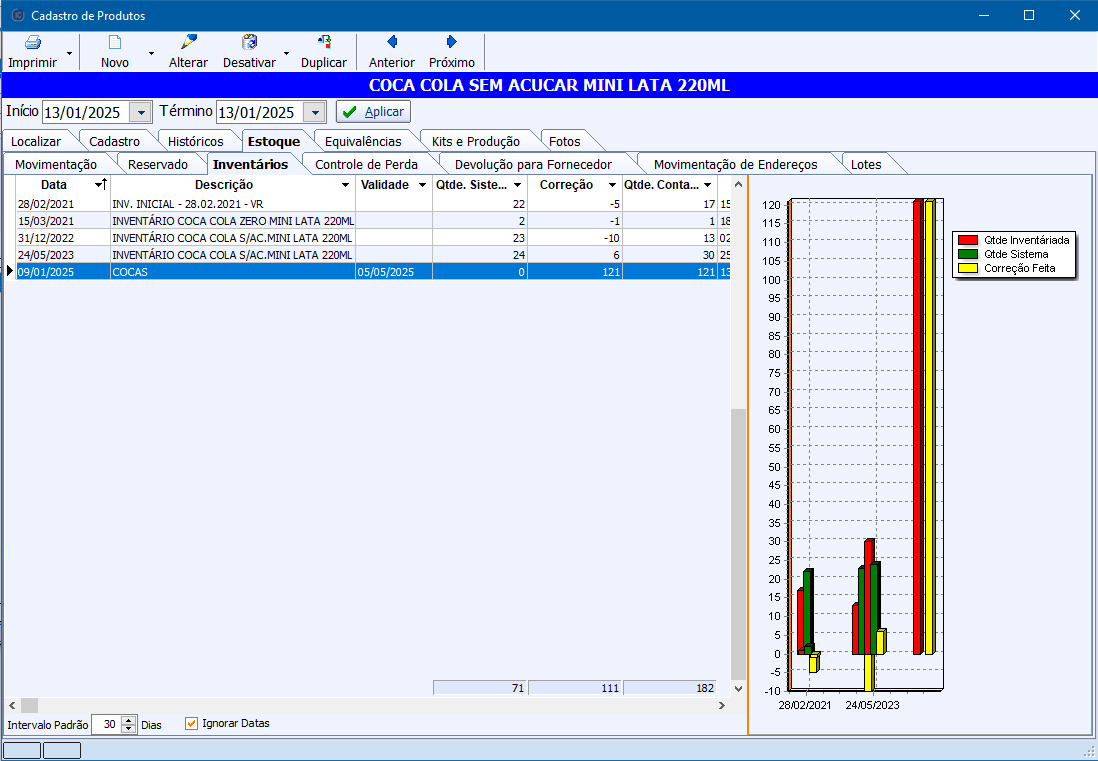Open the Início date dropdown
The image size is (1098, 761).
click(141, 113)
